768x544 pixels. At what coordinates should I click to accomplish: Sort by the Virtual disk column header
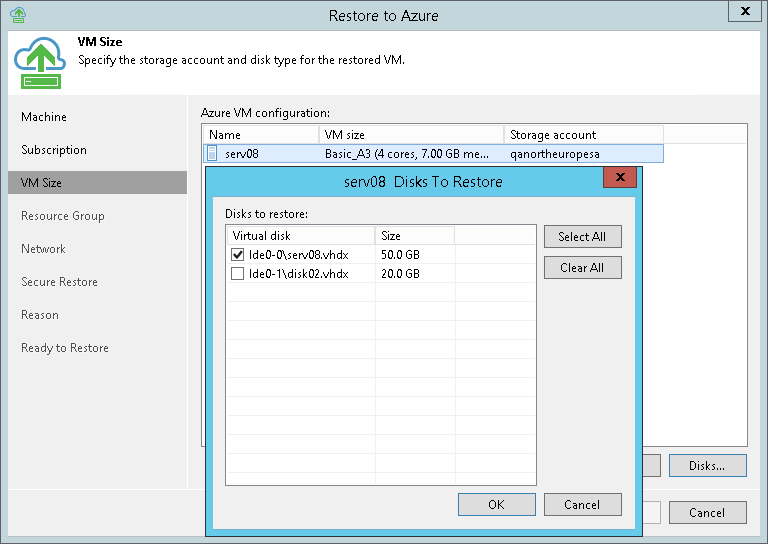[x=301, y=236]
